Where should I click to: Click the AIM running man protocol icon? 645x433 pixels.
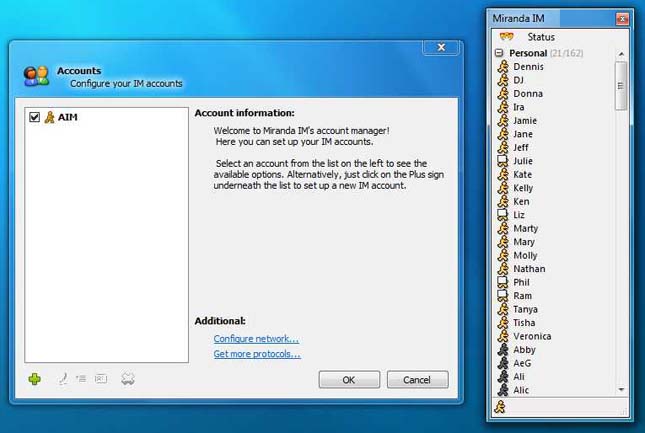tap(49, 117)
